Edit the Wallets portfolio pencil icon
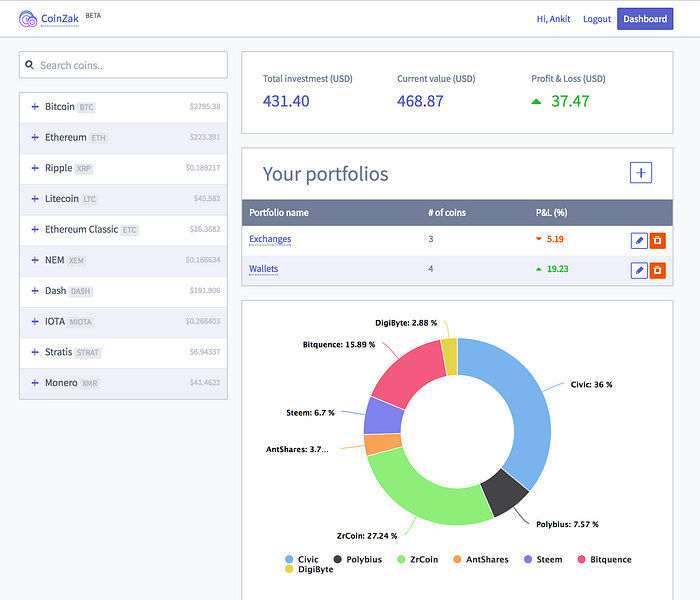Screen dimensions: 700x600 tap(639, 271)
